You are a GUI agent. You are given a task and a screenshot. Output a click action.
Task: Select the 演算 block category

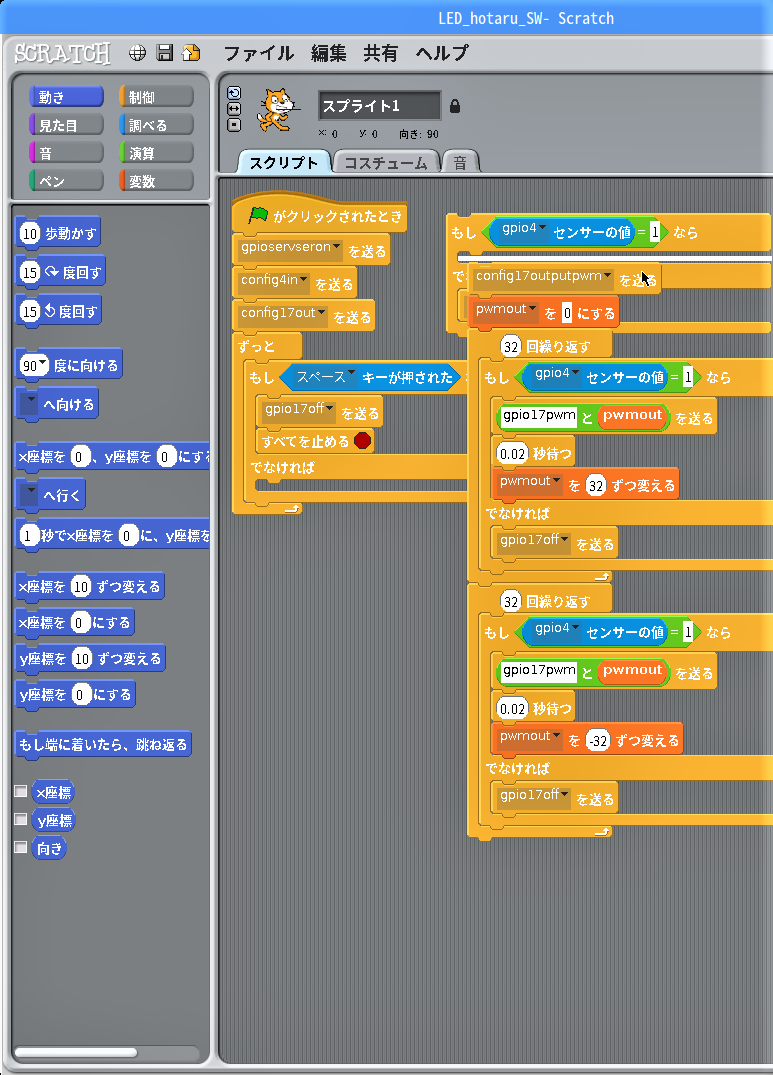click(156, 153)
